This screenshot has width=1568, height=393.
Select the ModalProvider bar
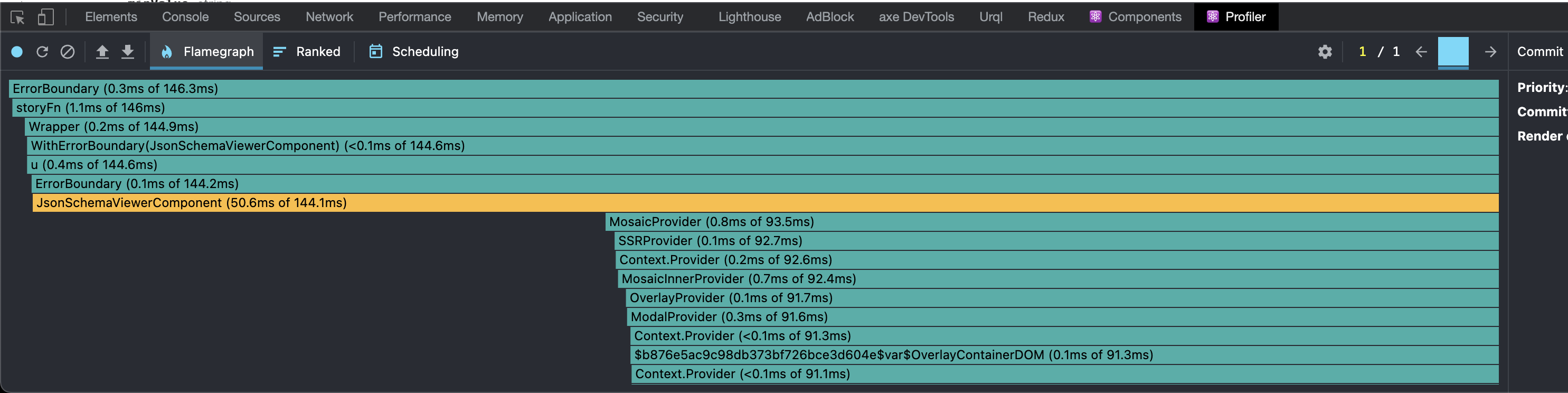1063,317
